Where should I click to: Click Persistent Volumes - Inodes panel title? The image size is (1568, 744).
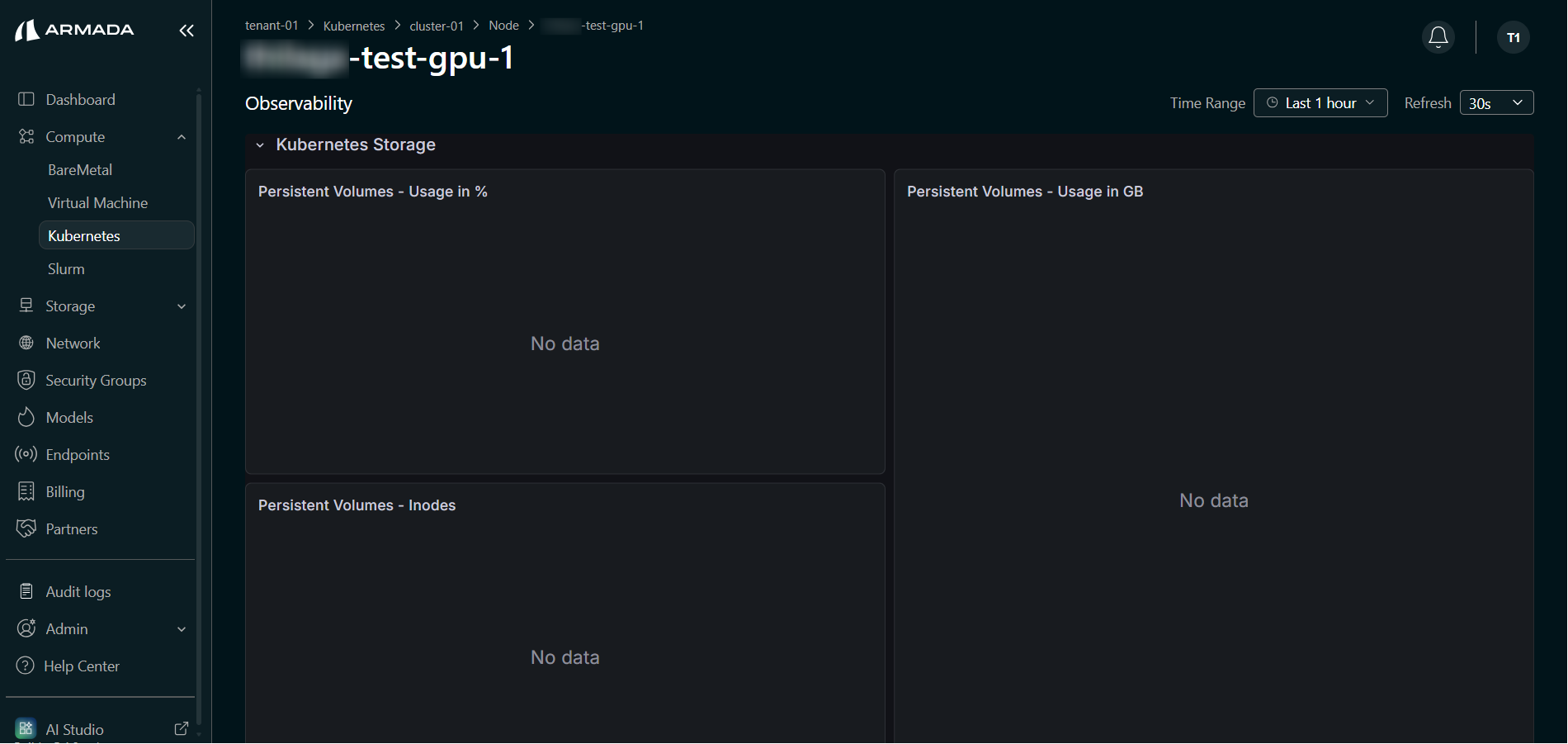click(x=357, y=505)
